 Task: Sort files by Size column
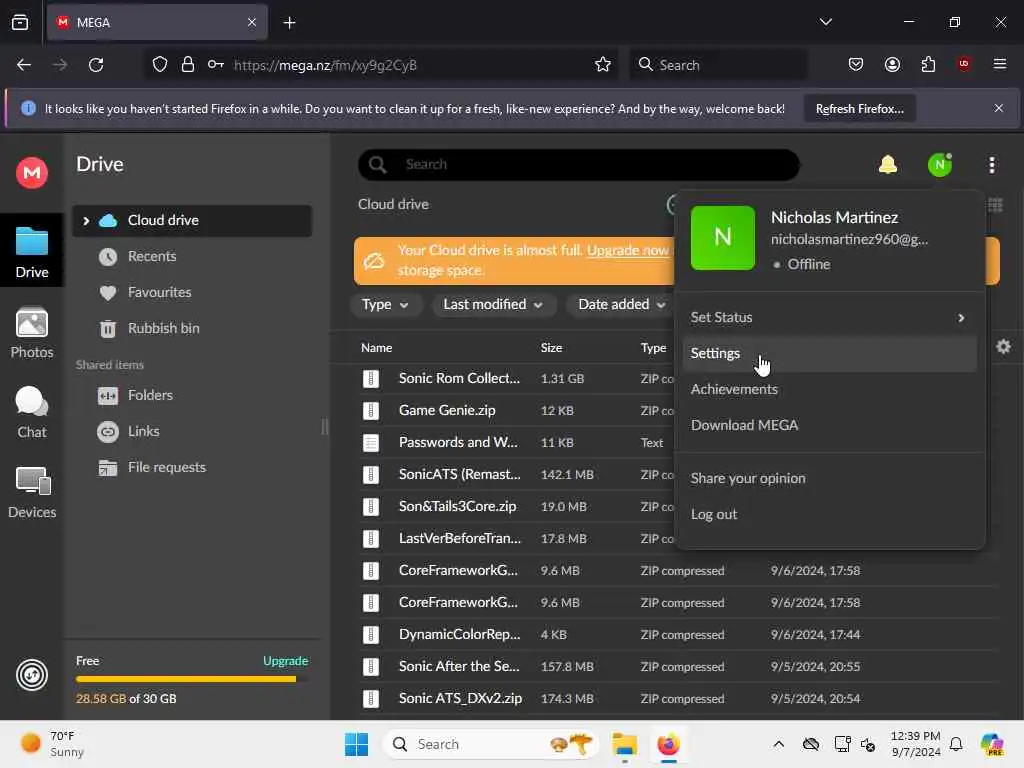coord(551,348)
